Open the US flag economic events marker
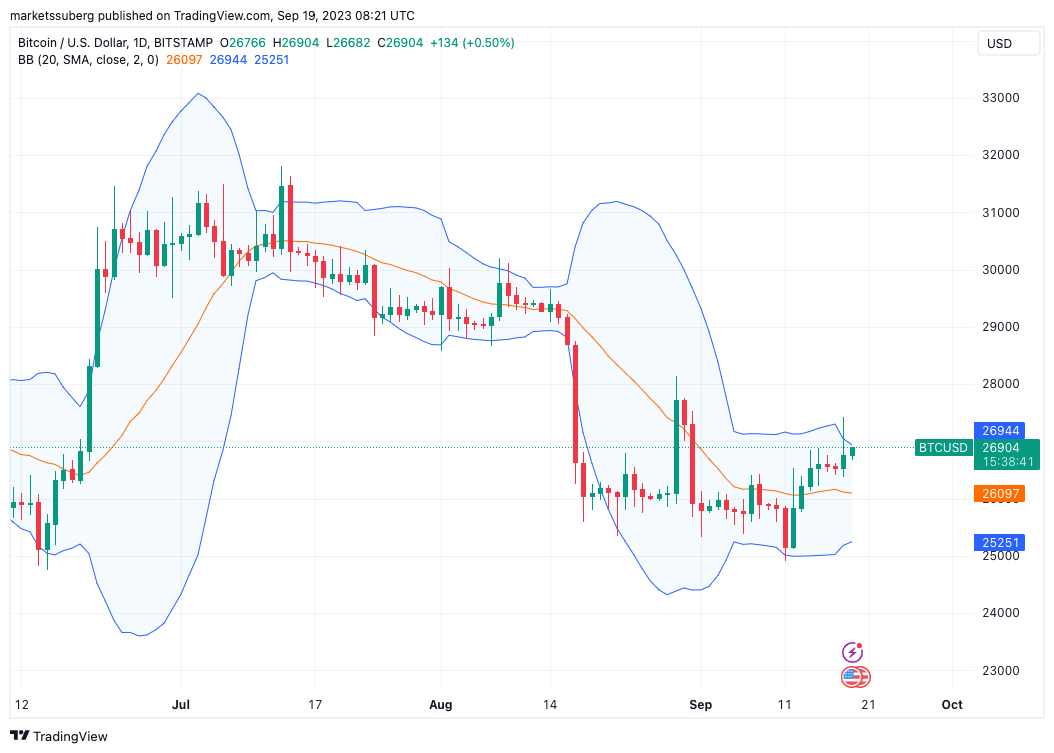 click(x=852, y=677)
